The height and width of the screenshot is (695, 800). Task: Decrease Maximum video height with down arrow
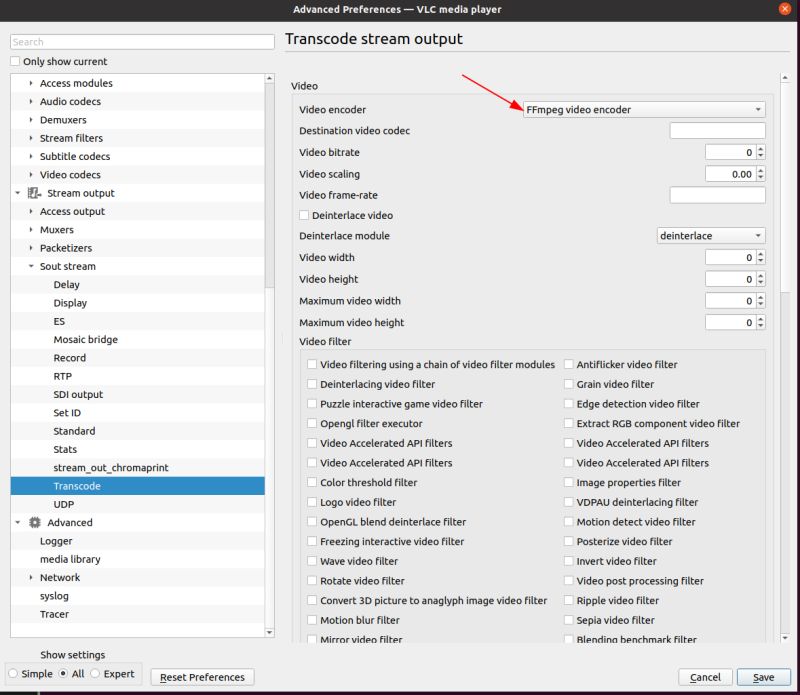pyautogui.click(x=761, y=326)
